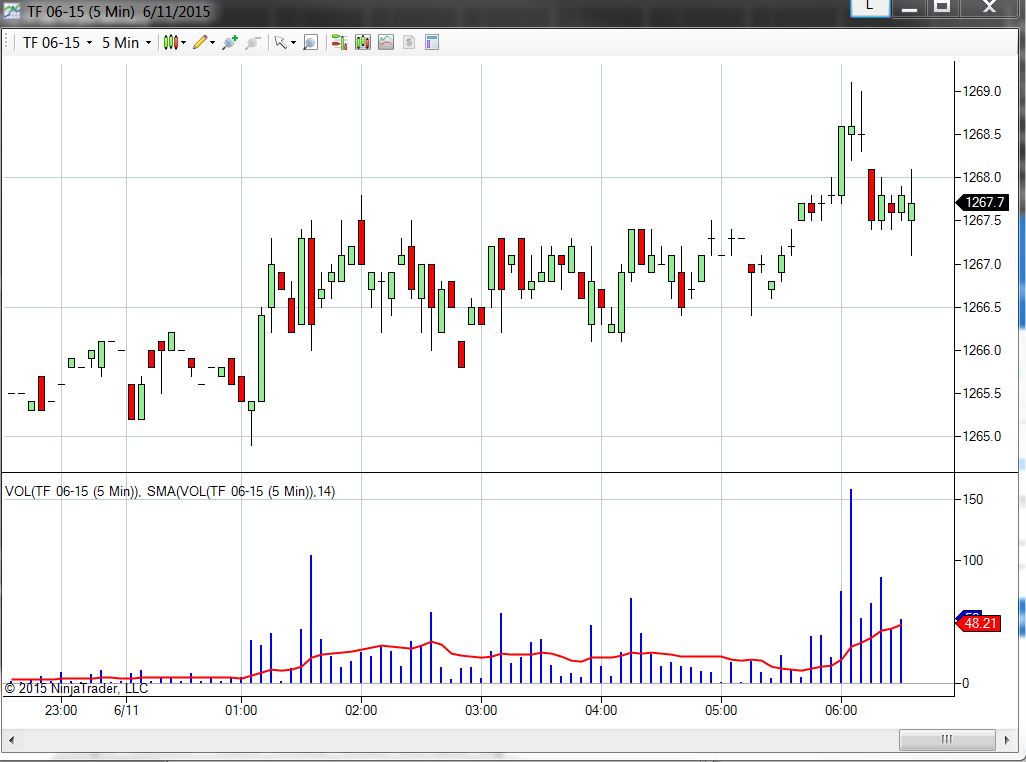The image size is (1026, 762).
Task: Open the chart Properties window icon
Action: [432, 43]
